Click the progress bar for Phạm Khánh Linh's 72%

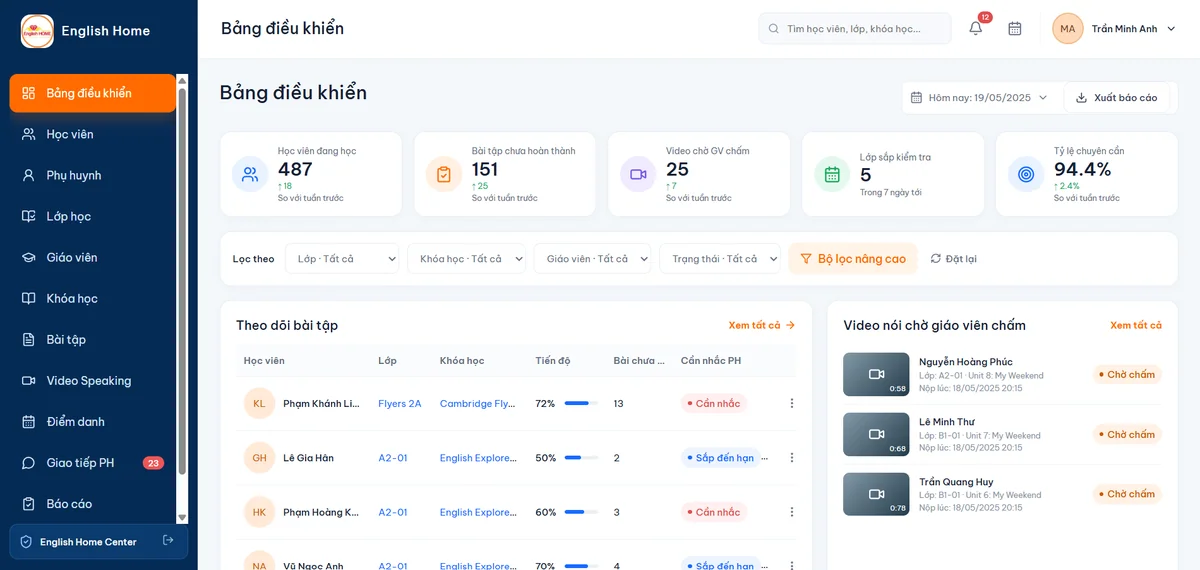pyautogui.click(x=581, y=404)
